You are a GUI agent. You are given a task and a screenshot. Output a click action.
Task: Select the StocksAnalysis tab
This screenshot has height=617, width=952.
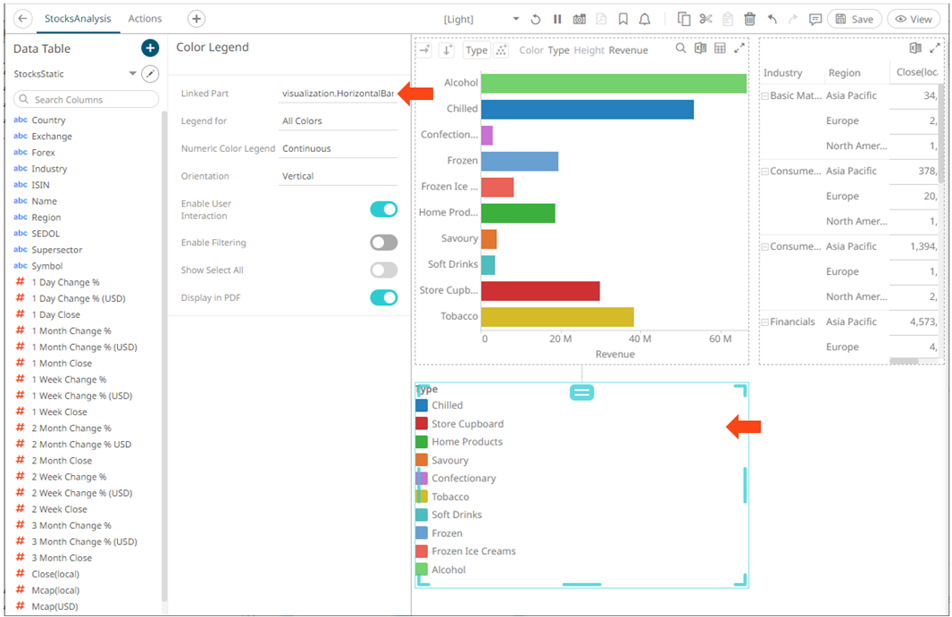pos(79,19)
